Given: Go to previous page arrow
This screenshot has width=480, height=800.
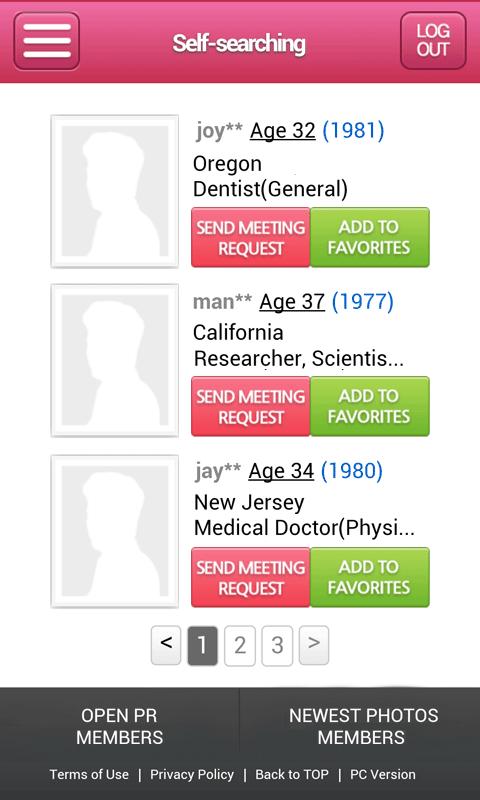Looking at the screenshot, I should click(166, 645).
